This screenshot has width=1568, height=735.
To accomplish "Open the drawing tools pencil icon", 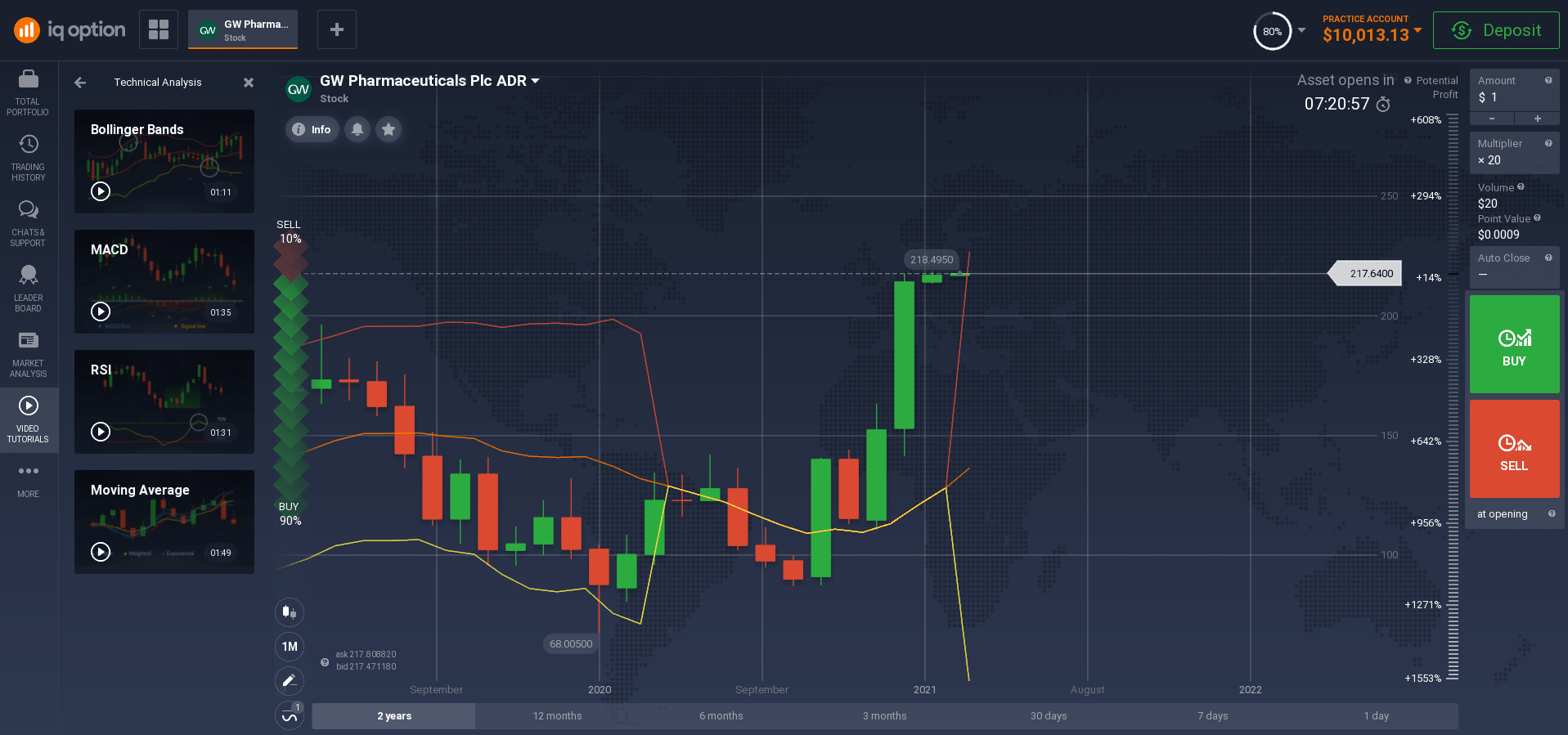I will (290, 681).
